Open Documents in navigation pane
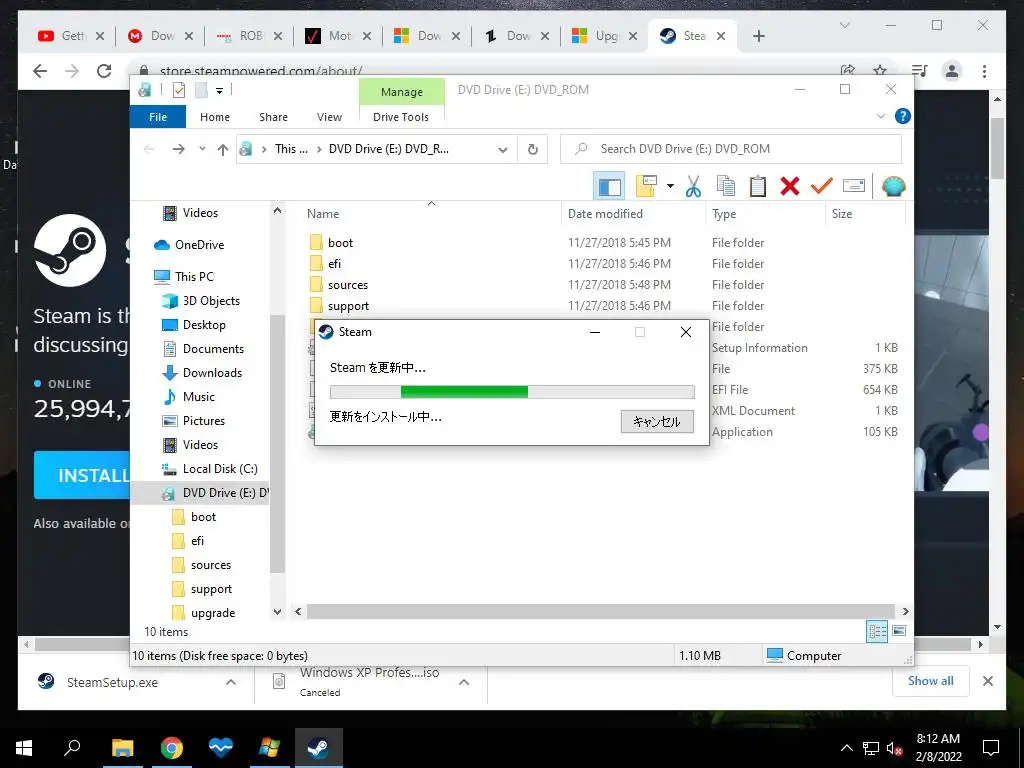This screenshot has width=1024, height=768. (x=213, y=349)
